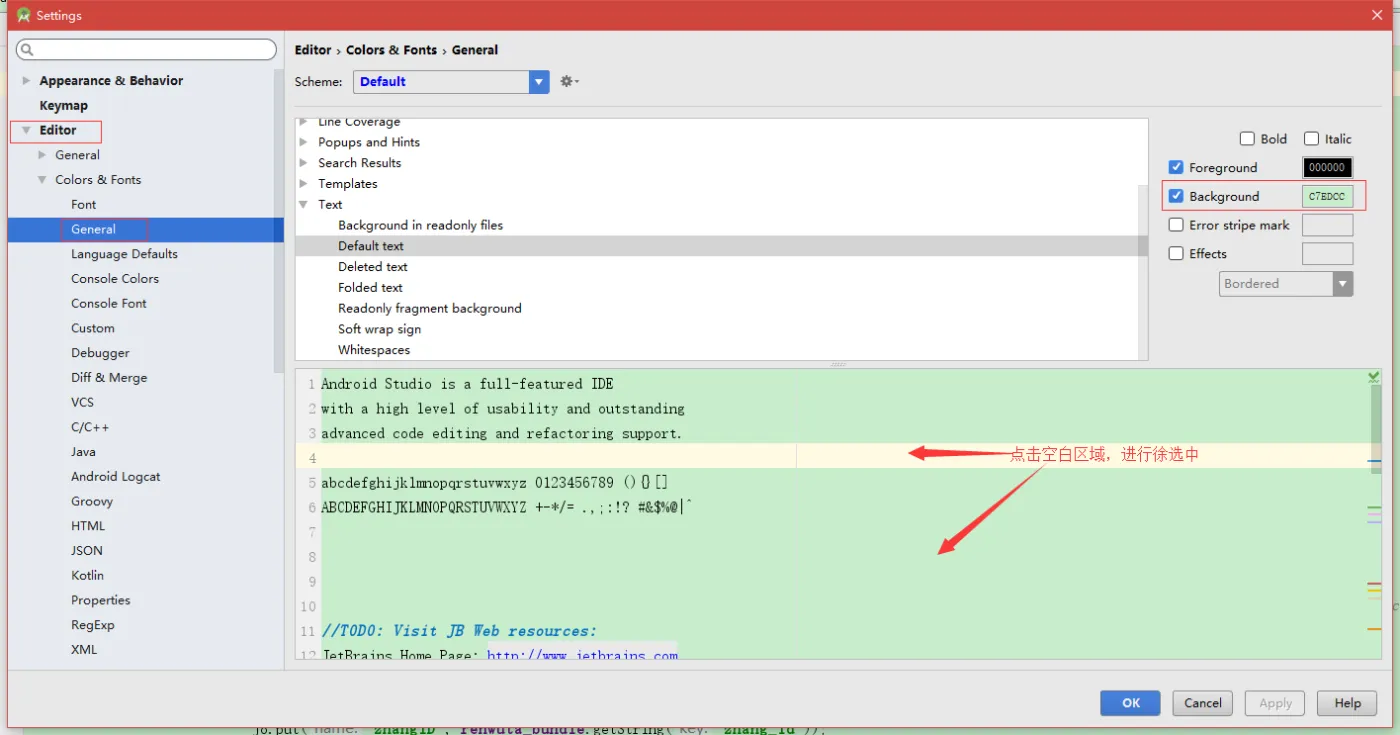The image size is (1400, 735).
Task: Expand Search Results category
Action: pyautogui.click(x=304, y=163)
